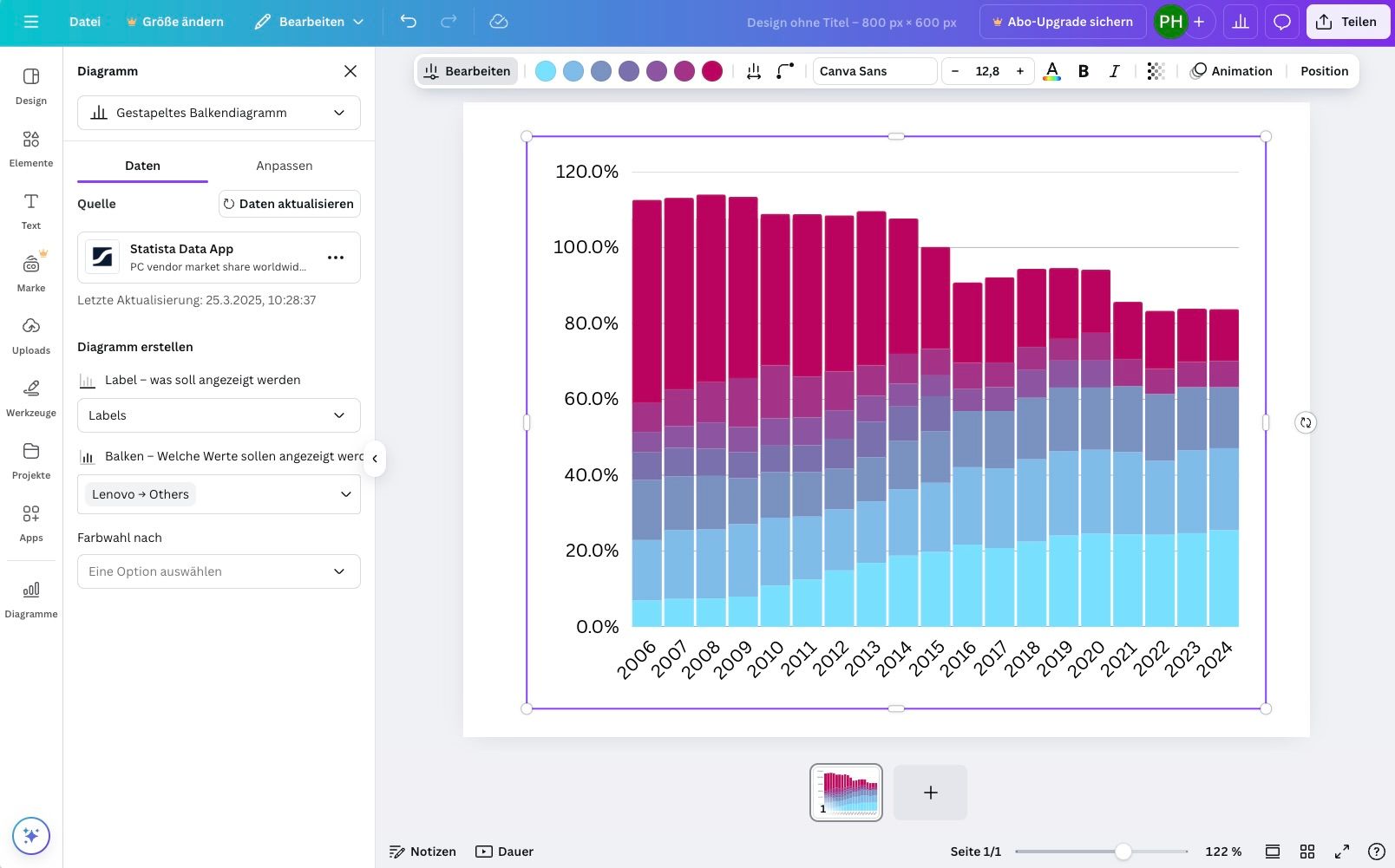Click the Diagramme sidebar icon
The width and height of the screenshot is (1395, 868).
point(31,599)
